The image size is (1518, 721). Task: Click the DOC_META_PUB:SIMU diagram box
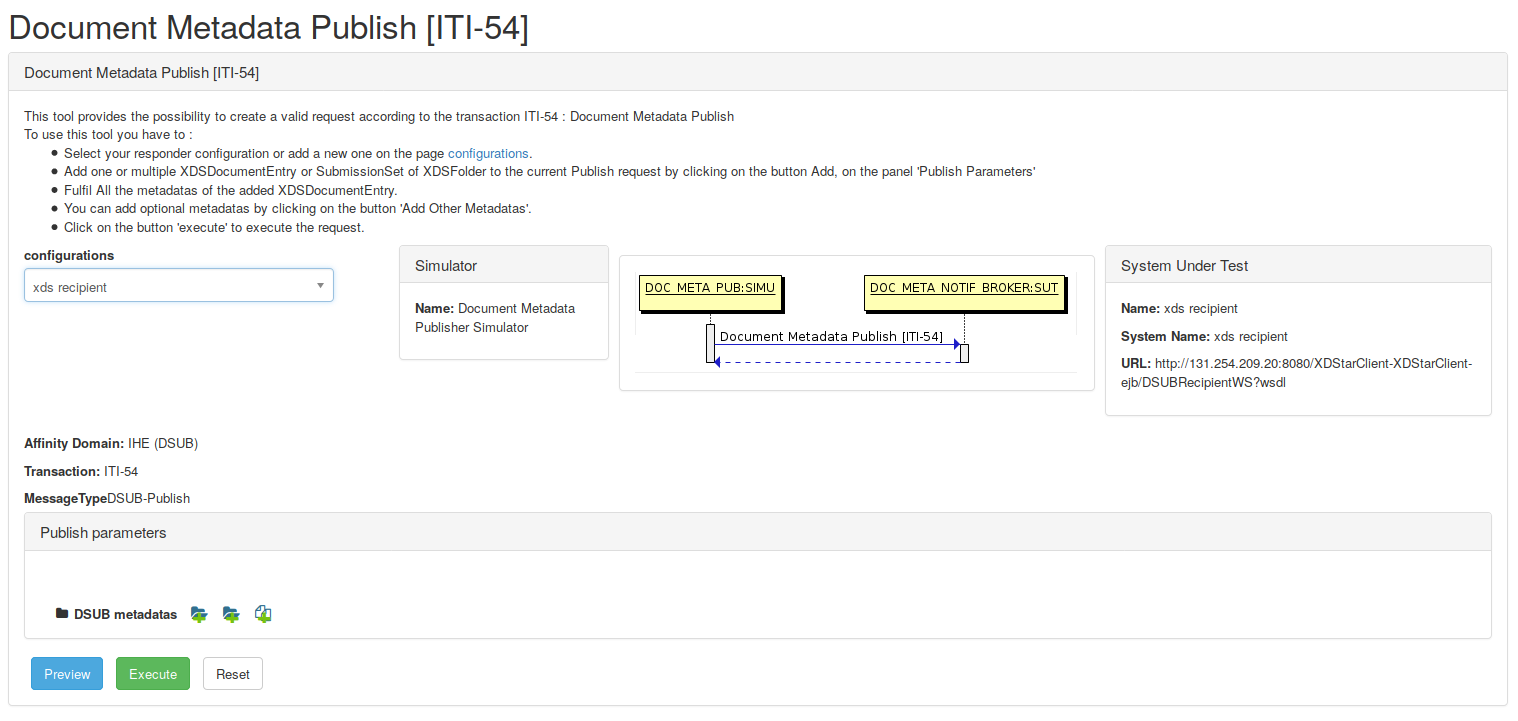point(710,288)
